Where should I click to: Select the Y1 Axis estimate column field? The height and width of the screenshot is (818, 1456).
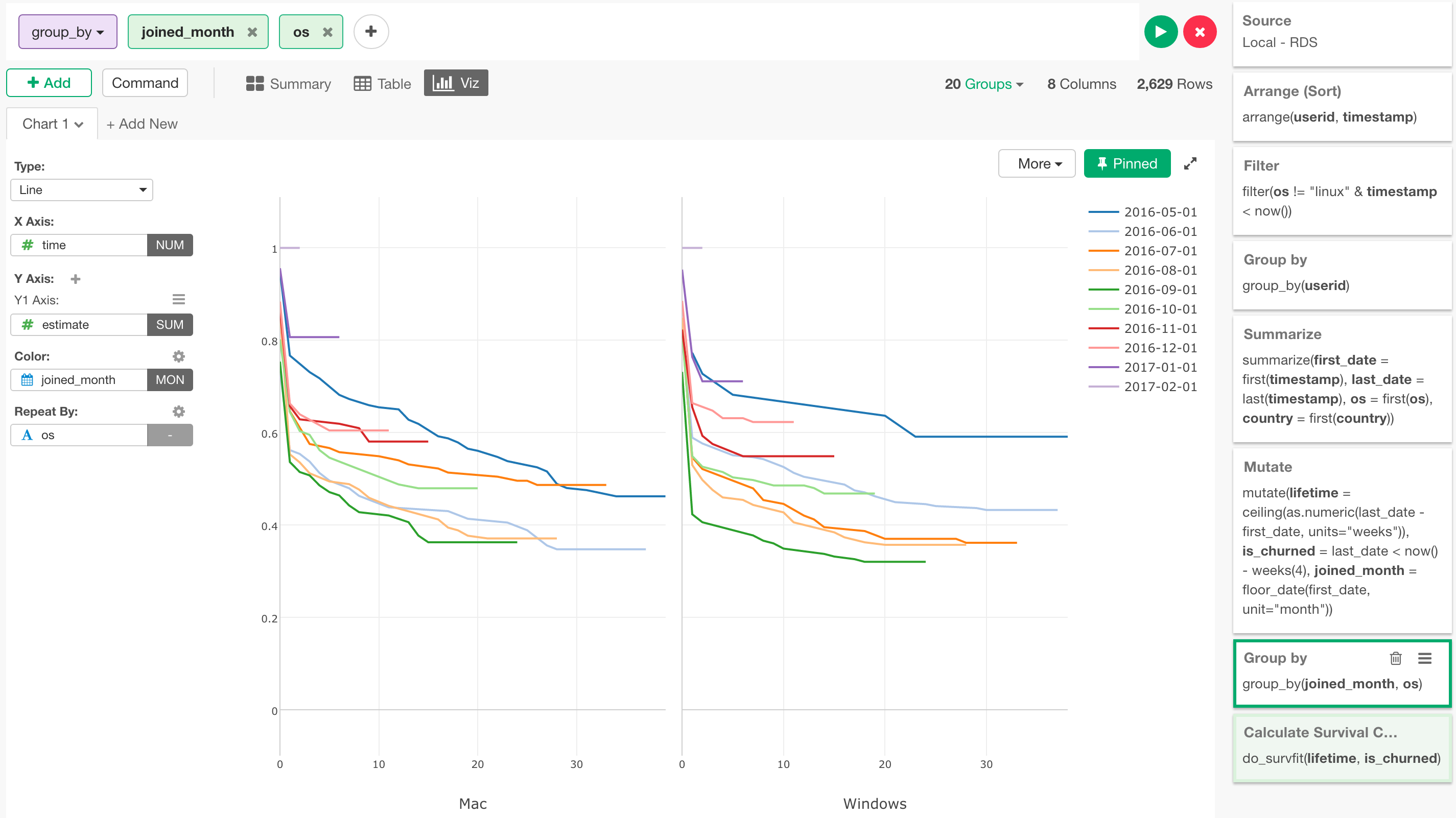pyautogui.click(x=79, y=325)
